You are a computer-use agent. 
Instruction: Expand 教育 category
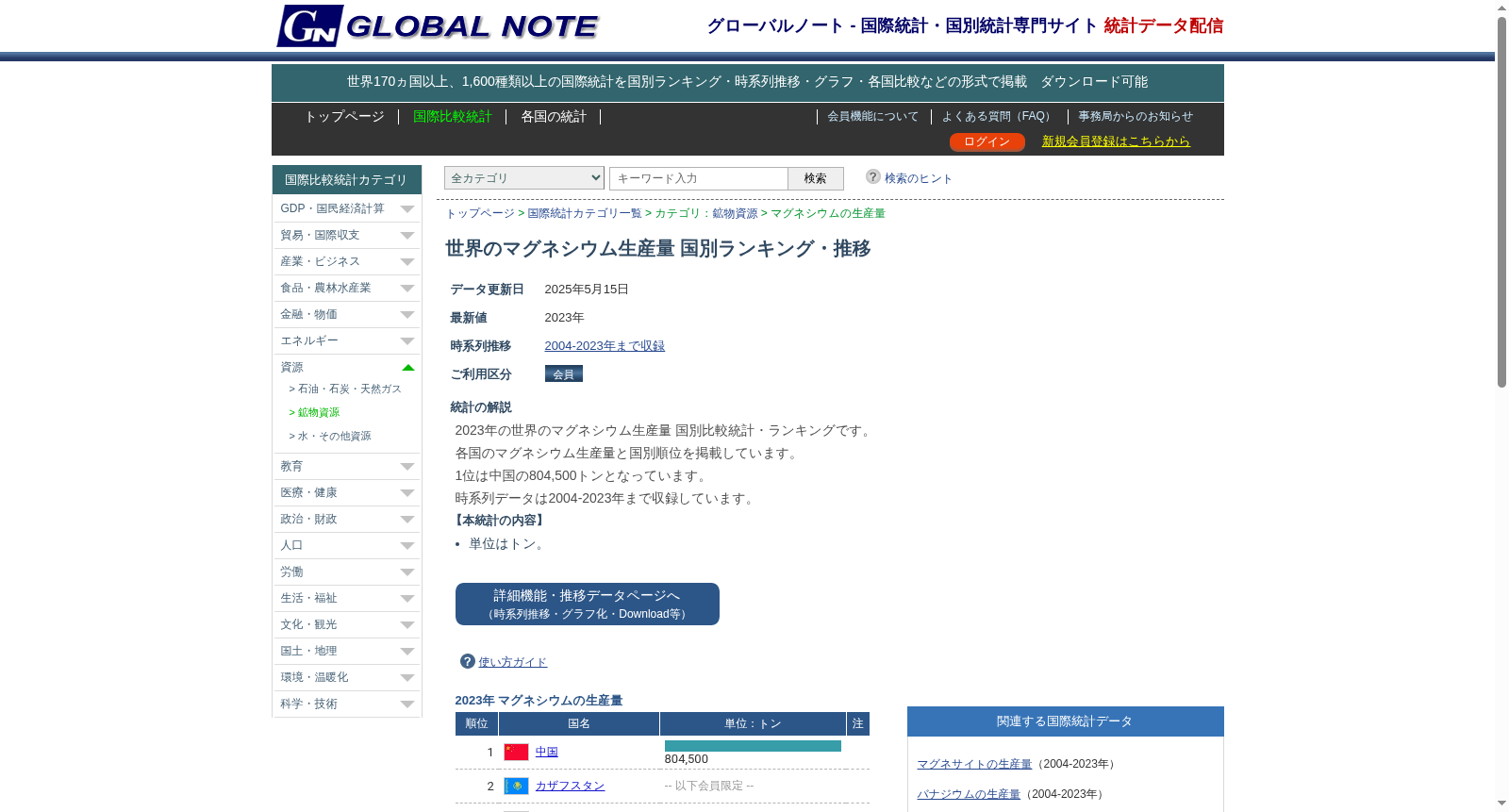(x=346, y=466)
